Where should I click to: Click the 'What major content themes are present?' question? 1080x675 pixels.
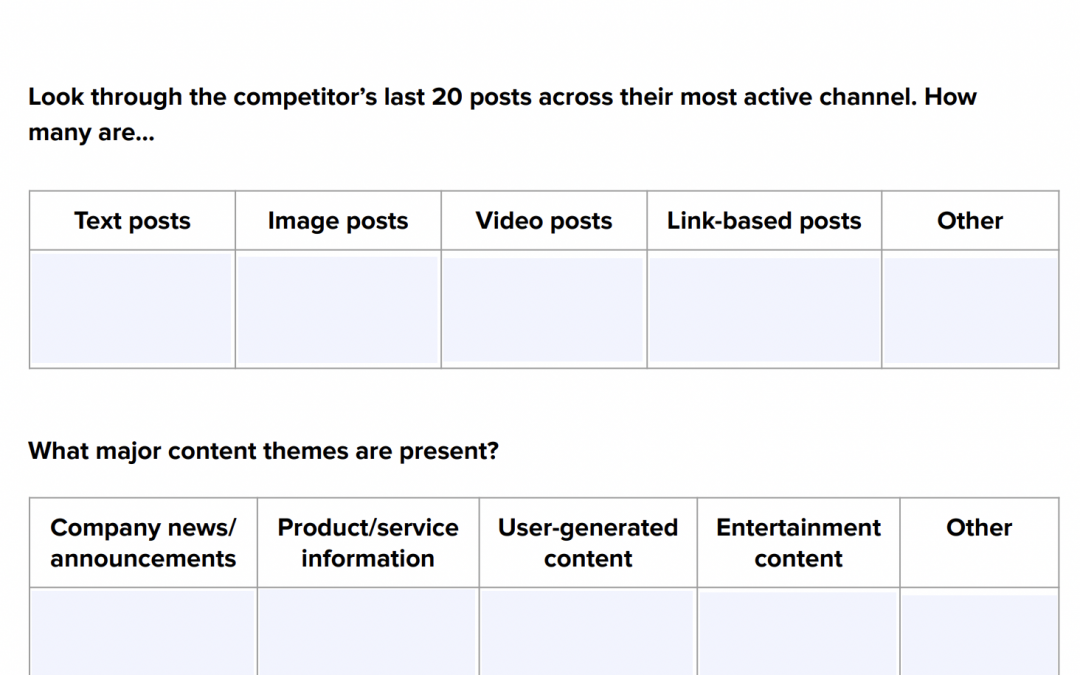[x=263, y=451]
